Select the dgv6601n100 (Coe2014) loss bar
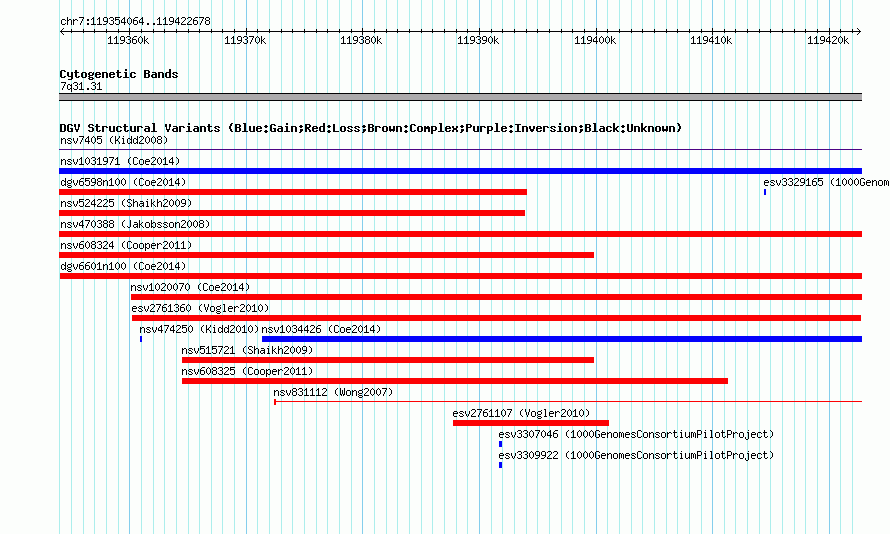This screenshot has width=890, height=534. pyautogui.click(x=460, y=276)
